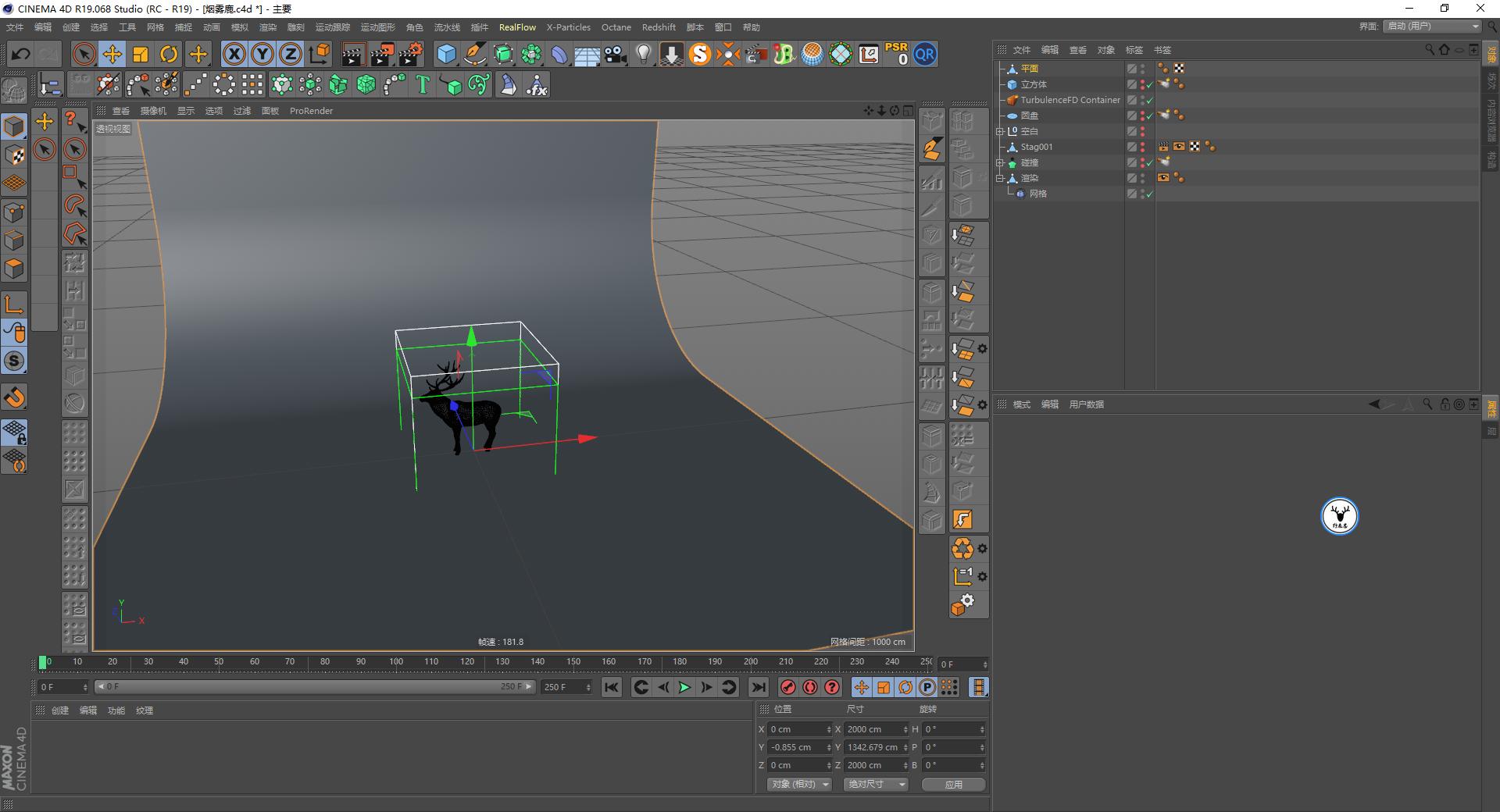This screenshot has width=1500, height=812.
Task: Open the QR quick render icon
Action: tap(925, 54)
